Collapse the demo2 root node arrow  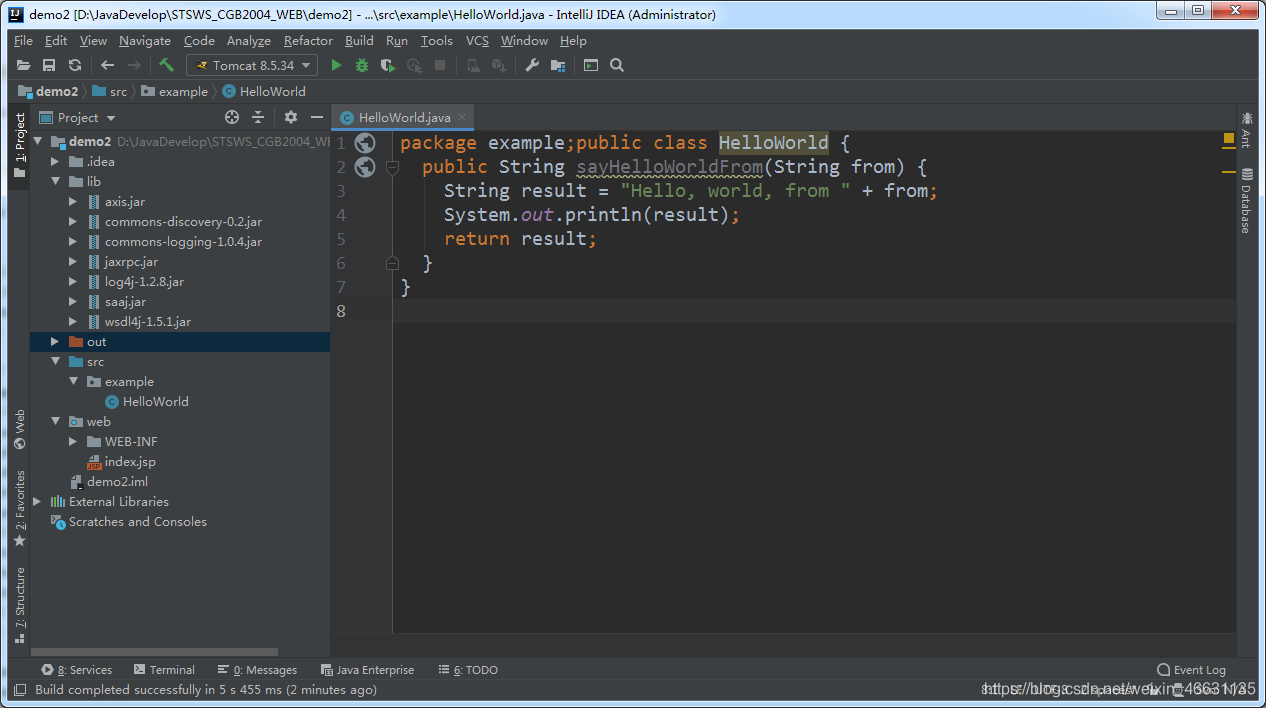38,141
